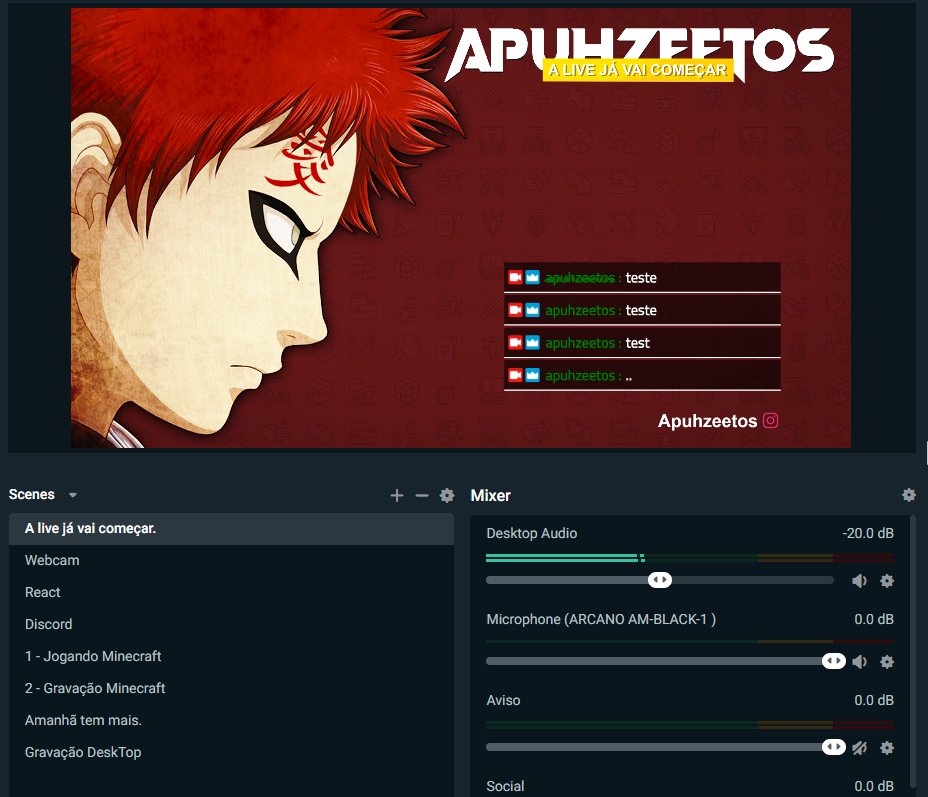Click Microphone (ARCANO AM-BLACK-1) label
This screenshot has width=928, height=797.
pos(601,619)
